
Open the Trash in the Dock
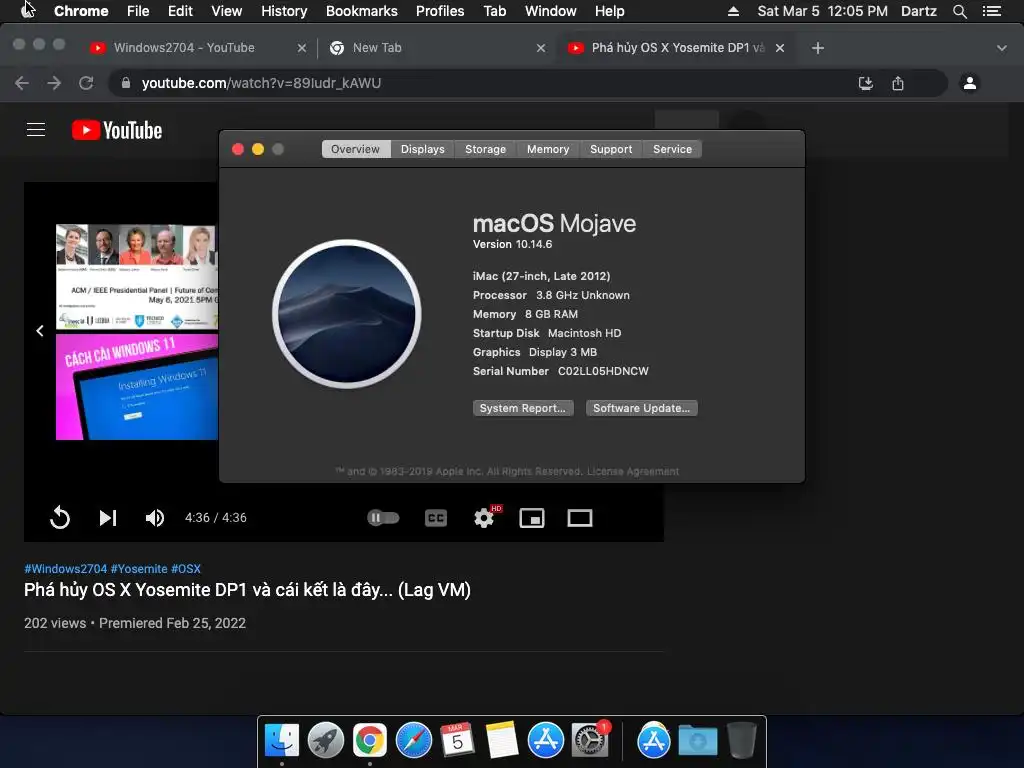click(741, 740)
